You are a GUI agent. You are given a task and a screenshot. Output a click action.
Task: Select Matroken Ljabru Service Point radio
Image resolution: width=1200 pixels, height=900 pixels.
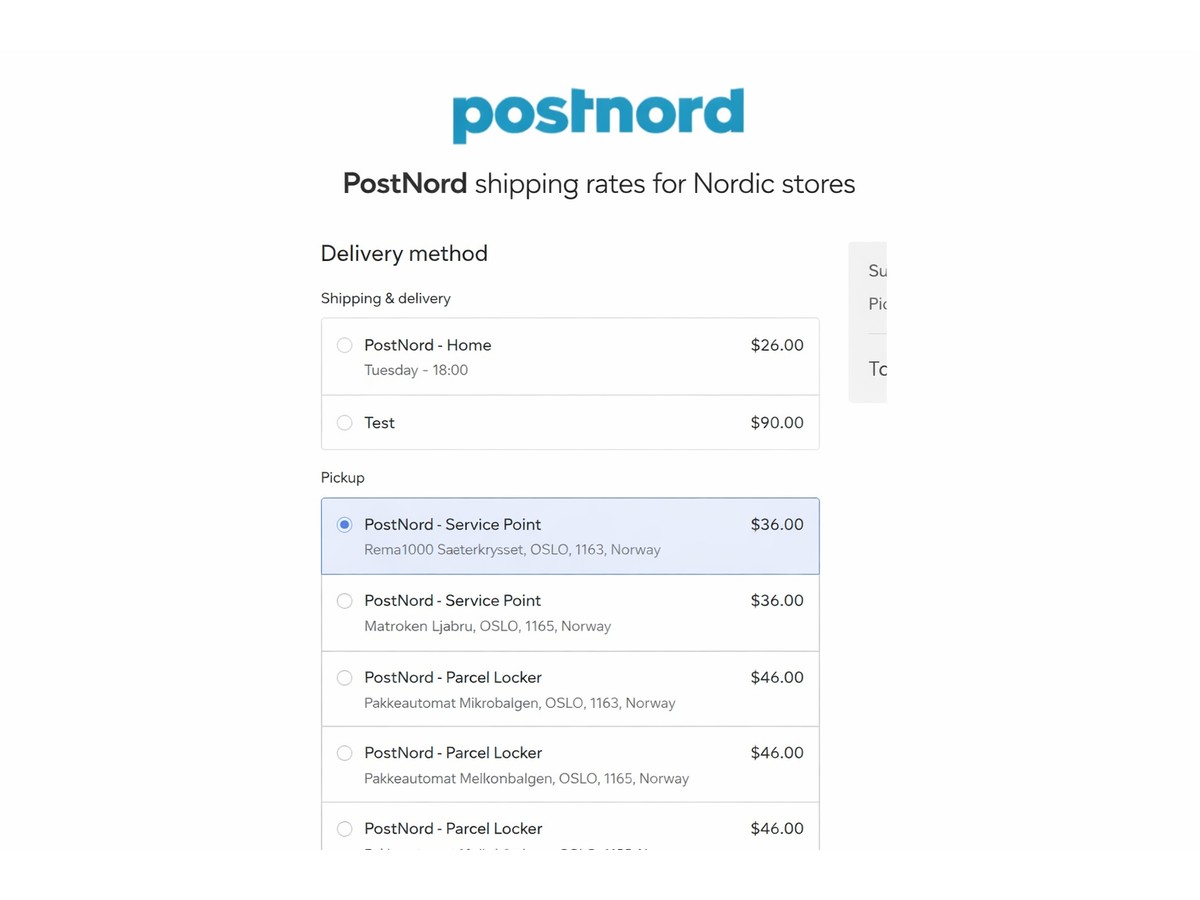(x=345, y=601)
